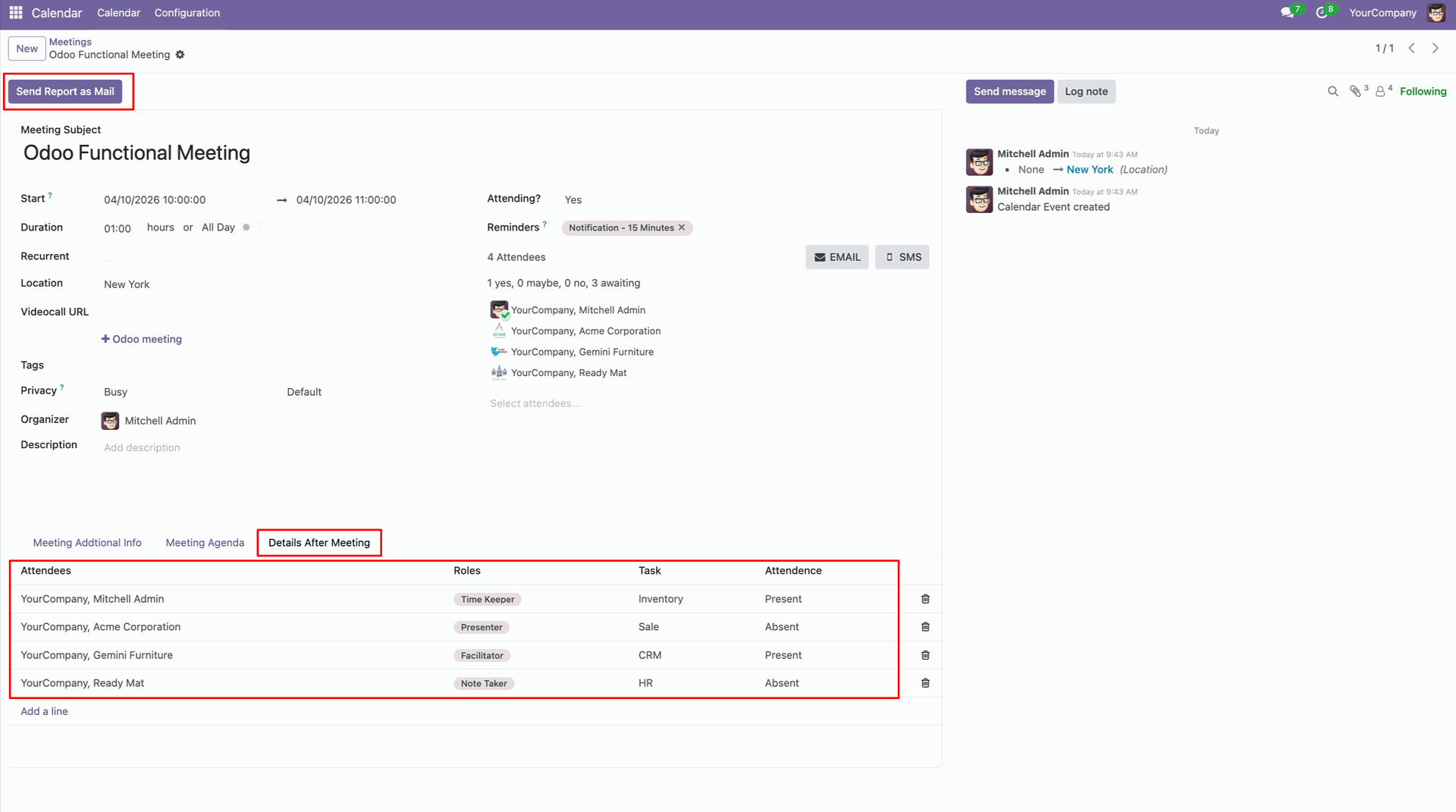Delete the Mitchell Admin attendee row
Image resolution: width=1456 pixels, height=812 pixels.
click(925, 599)
